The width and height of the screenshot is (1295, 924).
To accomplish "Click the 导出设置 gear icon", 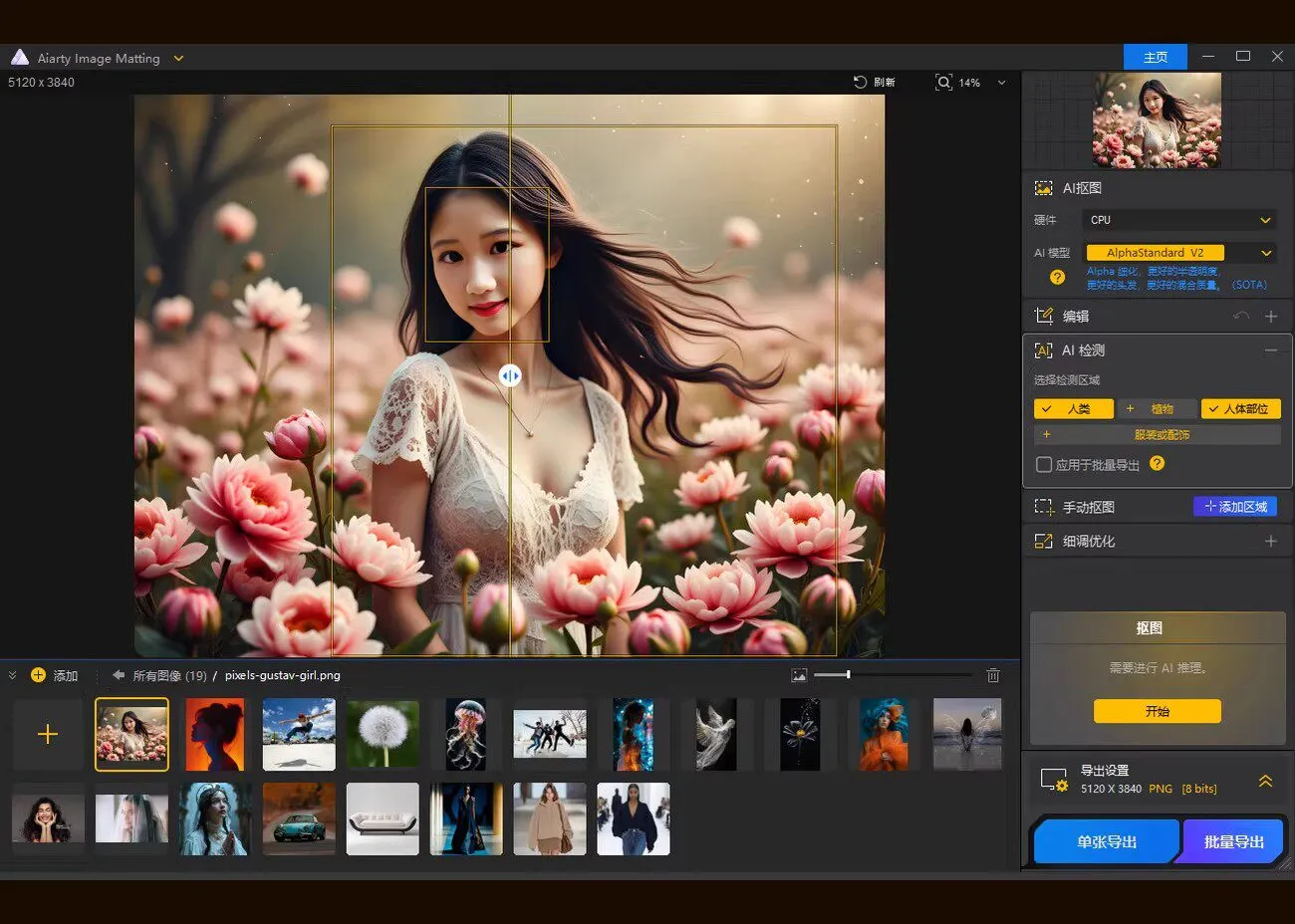I will tap(1055, 781).
